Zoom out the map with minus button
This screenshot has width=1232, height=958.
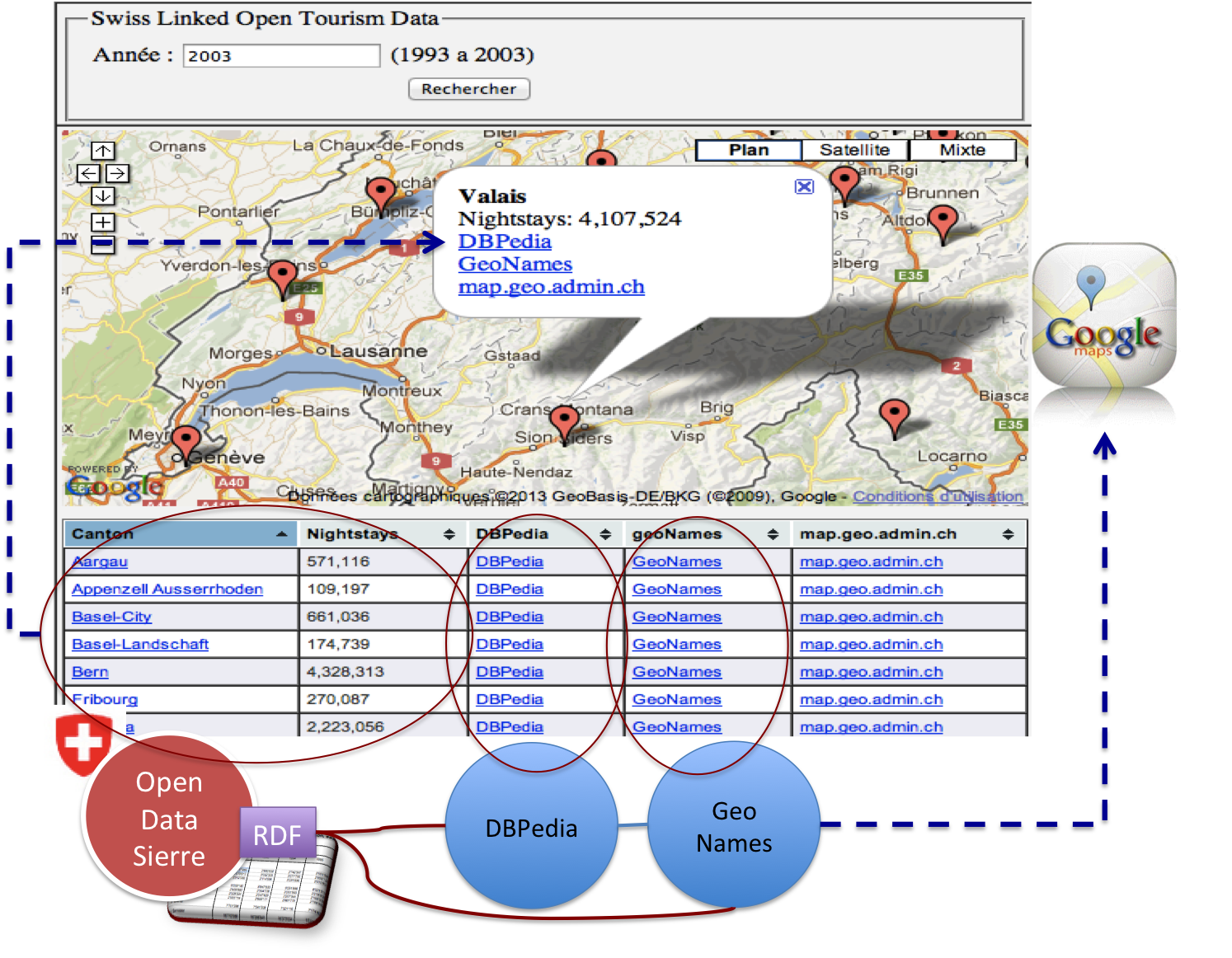(x=103, y=243)
